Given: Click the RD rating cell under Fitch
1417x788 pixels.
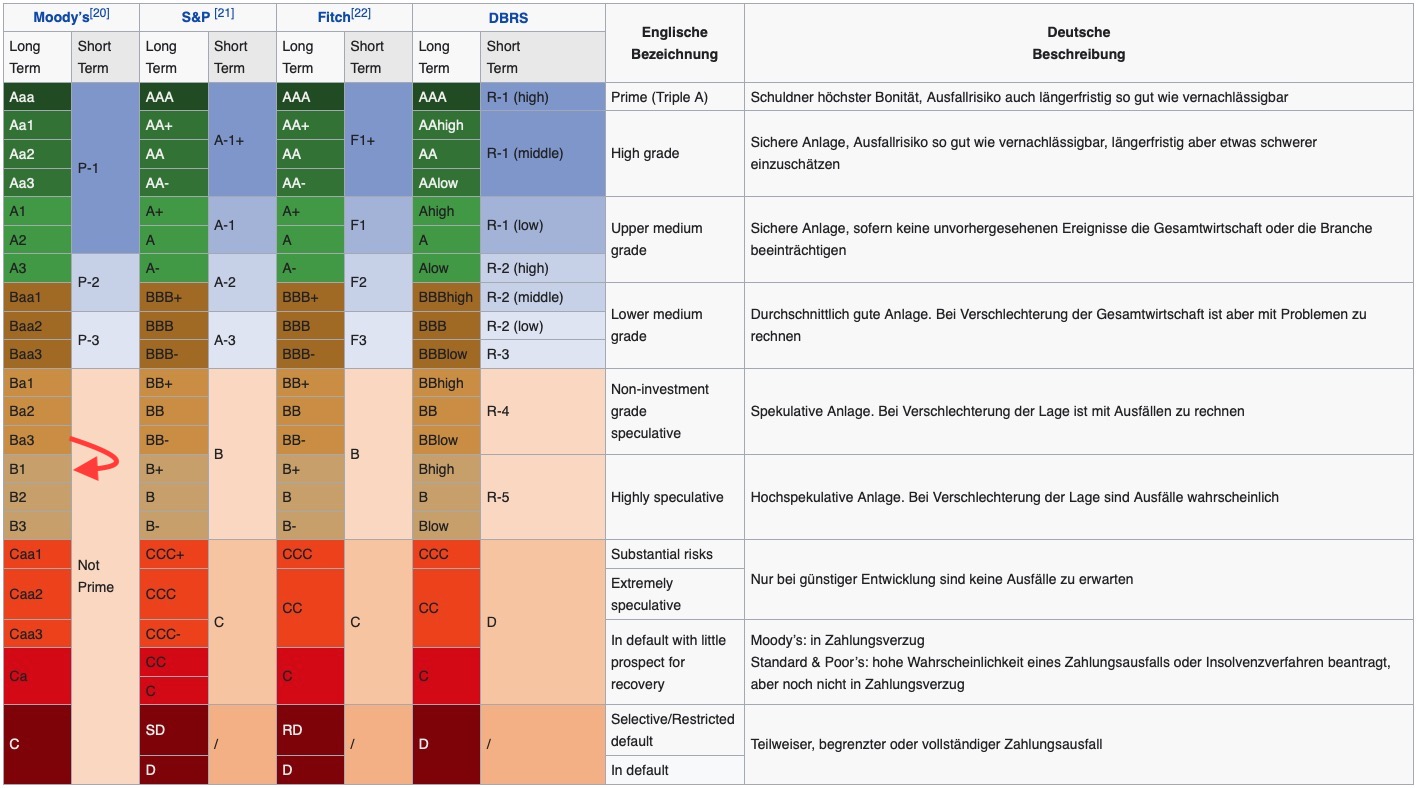Looking at the screenshot, I should click(x=310, y=731).
